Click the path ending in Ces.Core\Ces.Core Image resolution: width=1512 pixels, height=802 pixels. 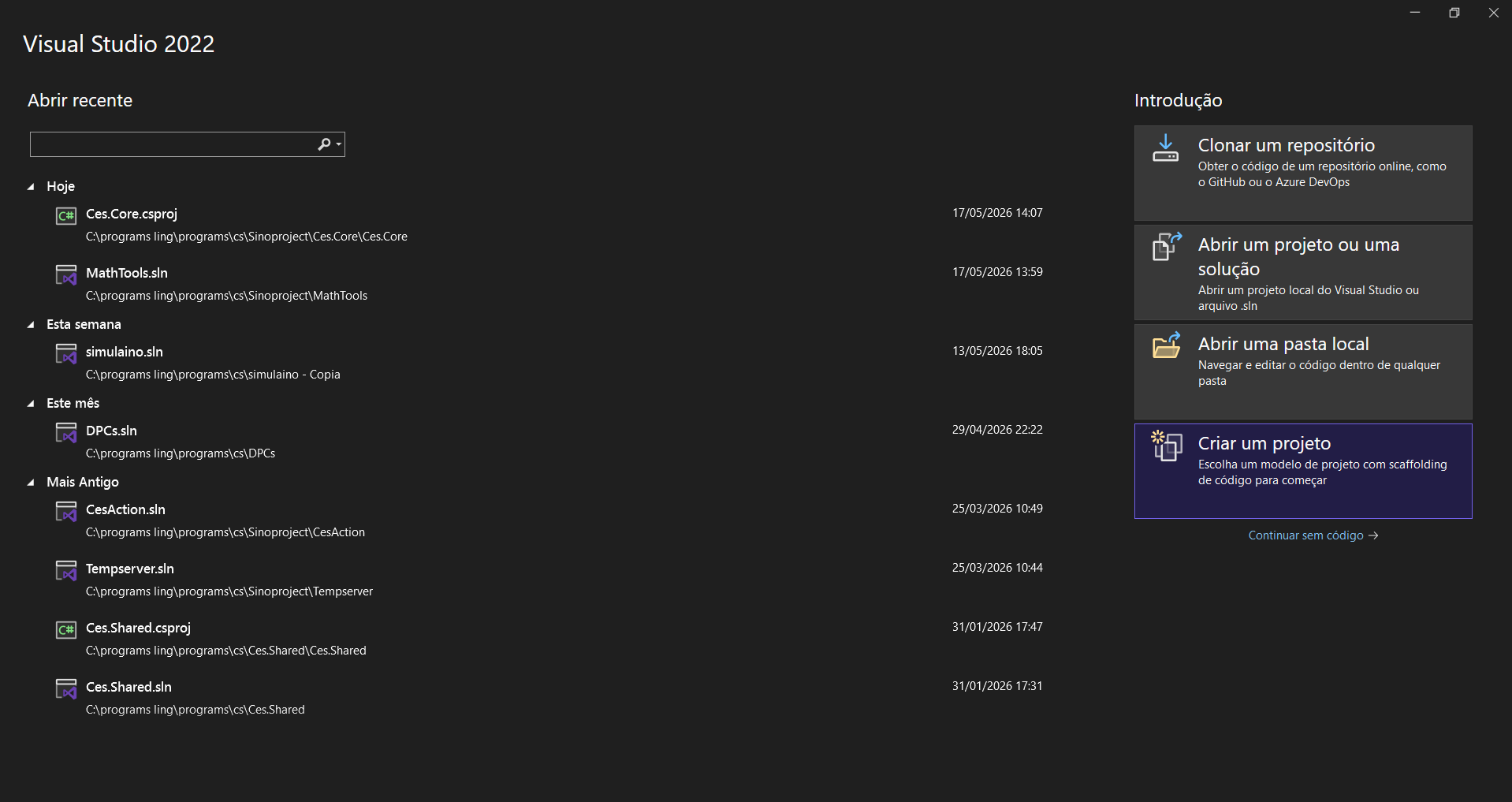pos(247,237)
